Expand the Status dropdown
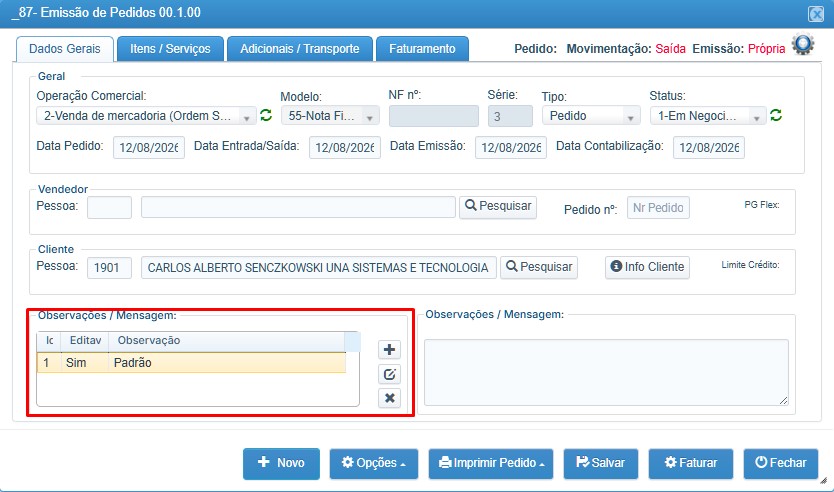Viewport: 834px width, 492px height. tap(708, 116)
